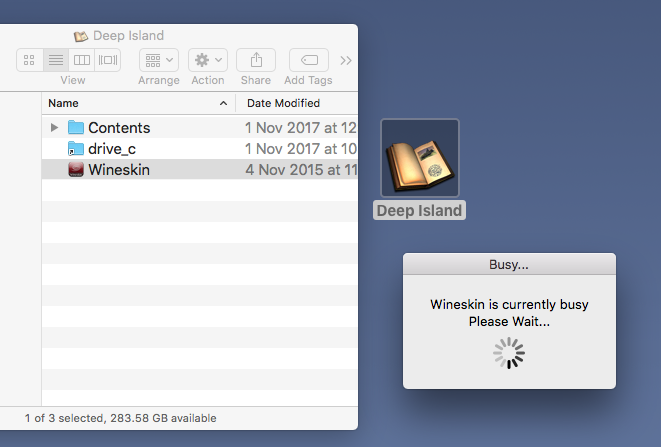661x447 pixels.
Task: Click the drive_c date modified cell
Action: point(301,149)
